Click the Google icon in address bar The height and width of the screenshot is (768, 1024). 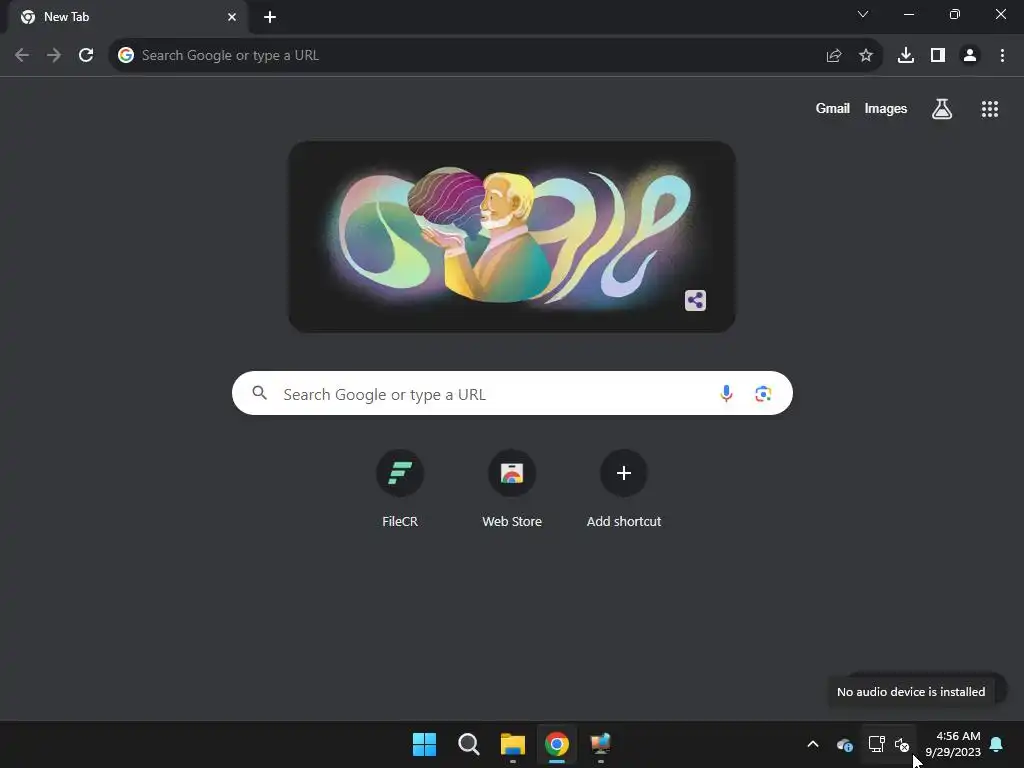pyautogui.click(x=126, y=56)
